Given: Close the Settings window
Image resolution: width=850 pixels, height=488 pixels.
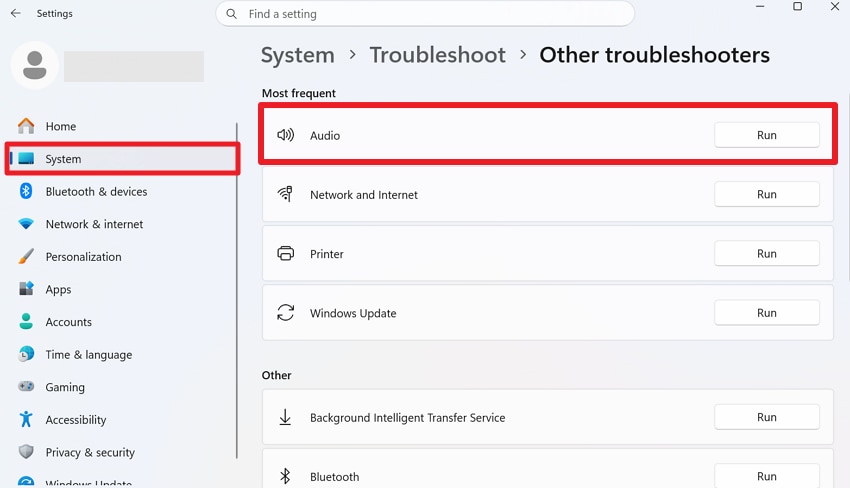Looking at the screenshot, I should tap(835, 7).
